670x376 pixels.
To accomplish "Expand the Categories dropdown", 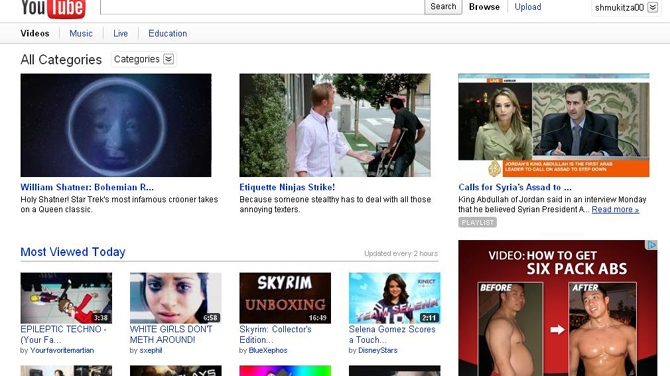I will click(x=144, y=59).
